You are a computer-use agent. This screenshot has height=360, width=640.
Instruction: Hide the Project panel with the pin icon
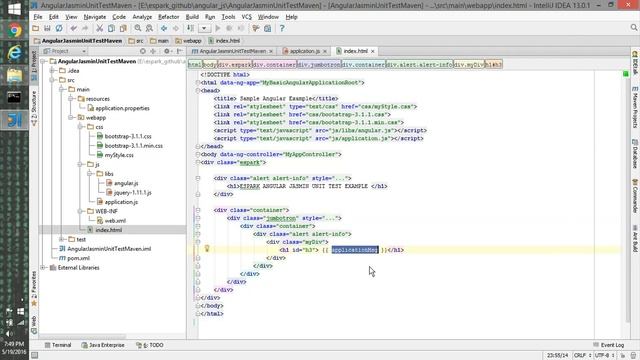pos(180,51)
